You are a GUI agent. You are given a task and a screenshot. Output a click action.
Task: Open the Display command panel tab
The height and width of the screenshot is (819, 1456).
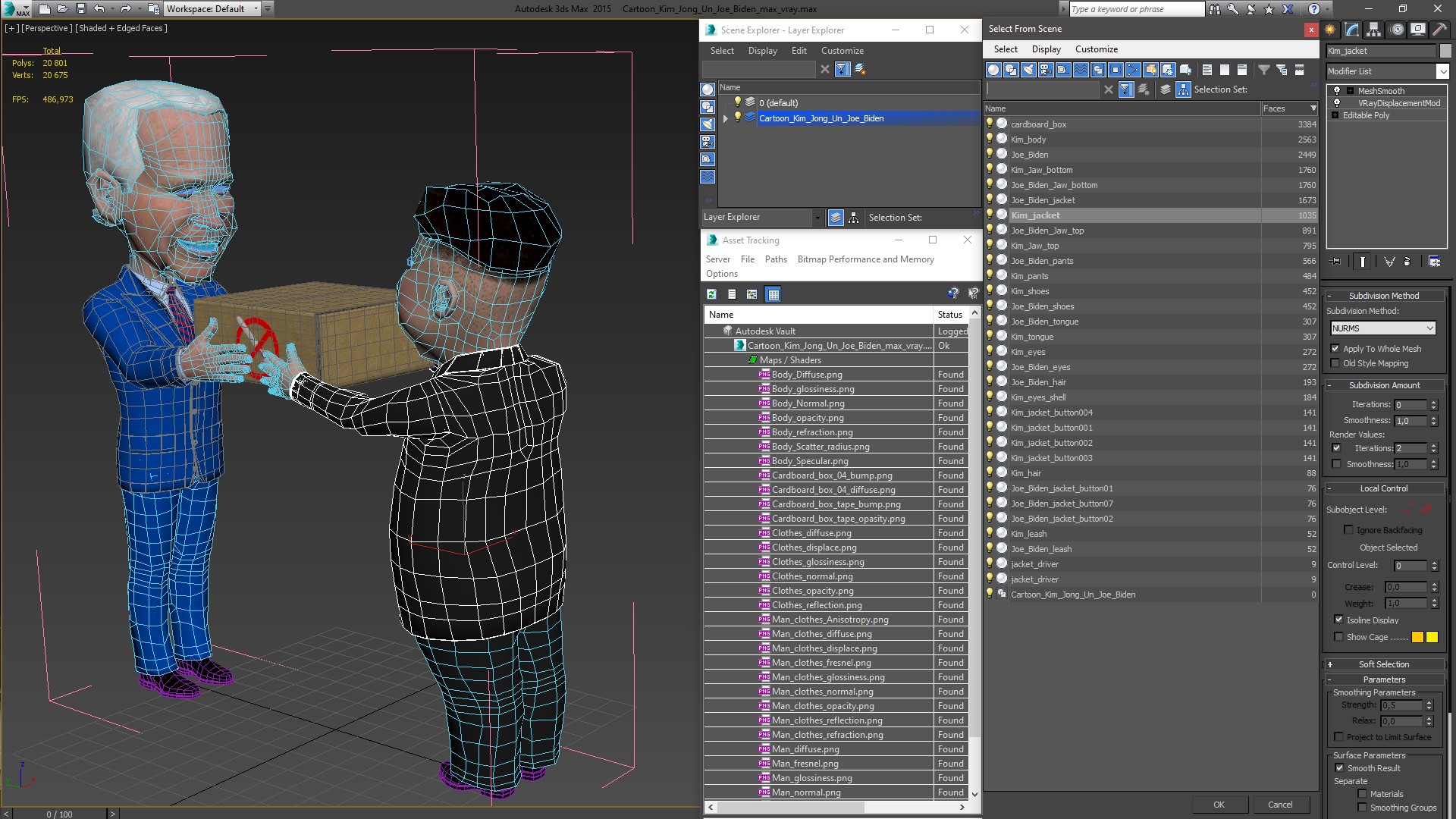pos(1417,30)
